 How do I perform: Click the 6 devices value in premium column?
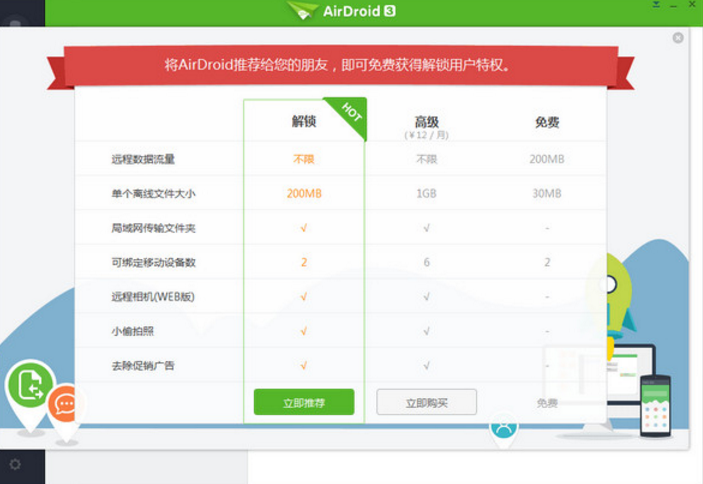(x=426, y=262)
